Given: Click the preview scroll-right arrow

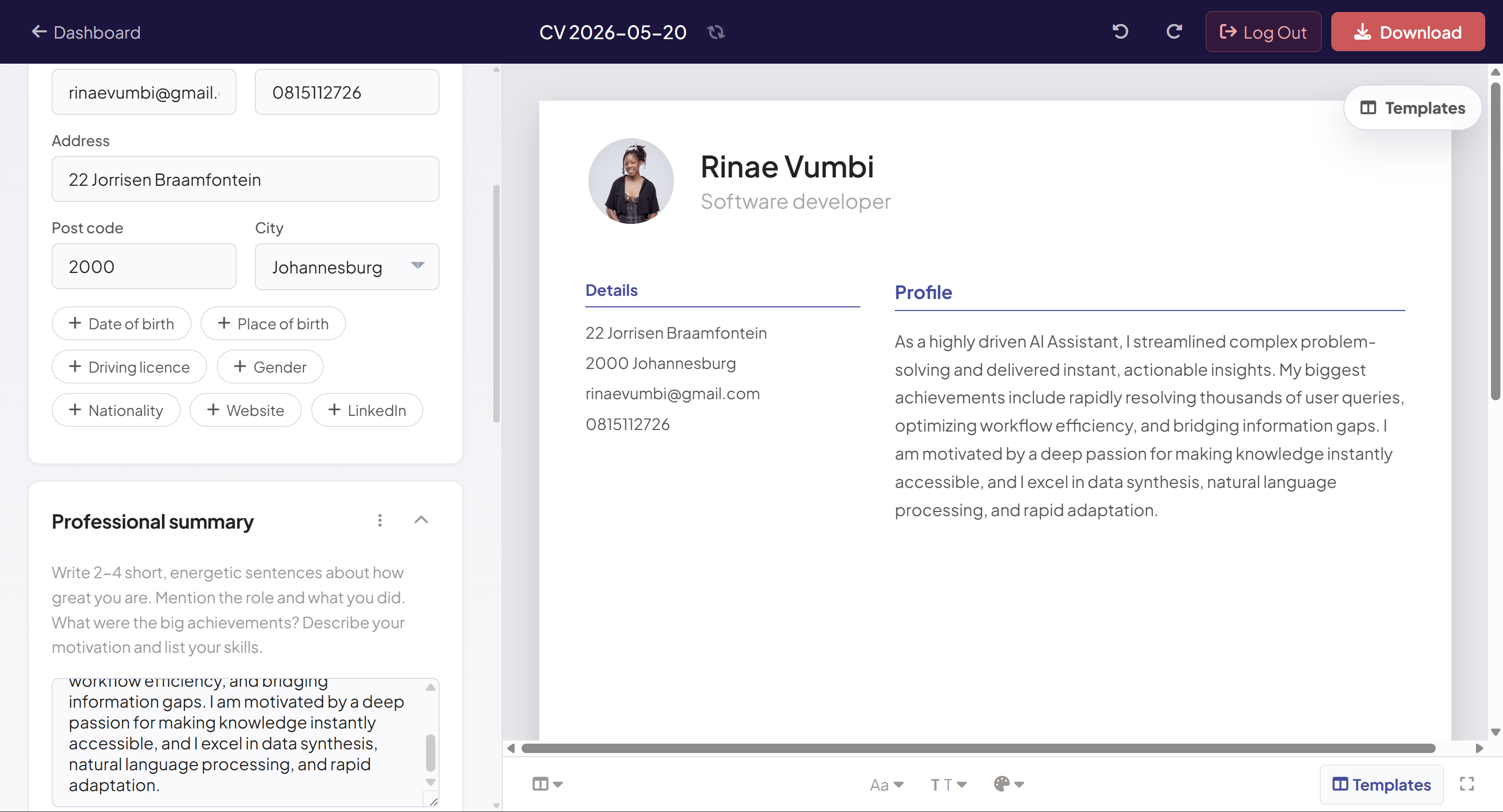Looking at the screenshot, I should [1478, 748].
